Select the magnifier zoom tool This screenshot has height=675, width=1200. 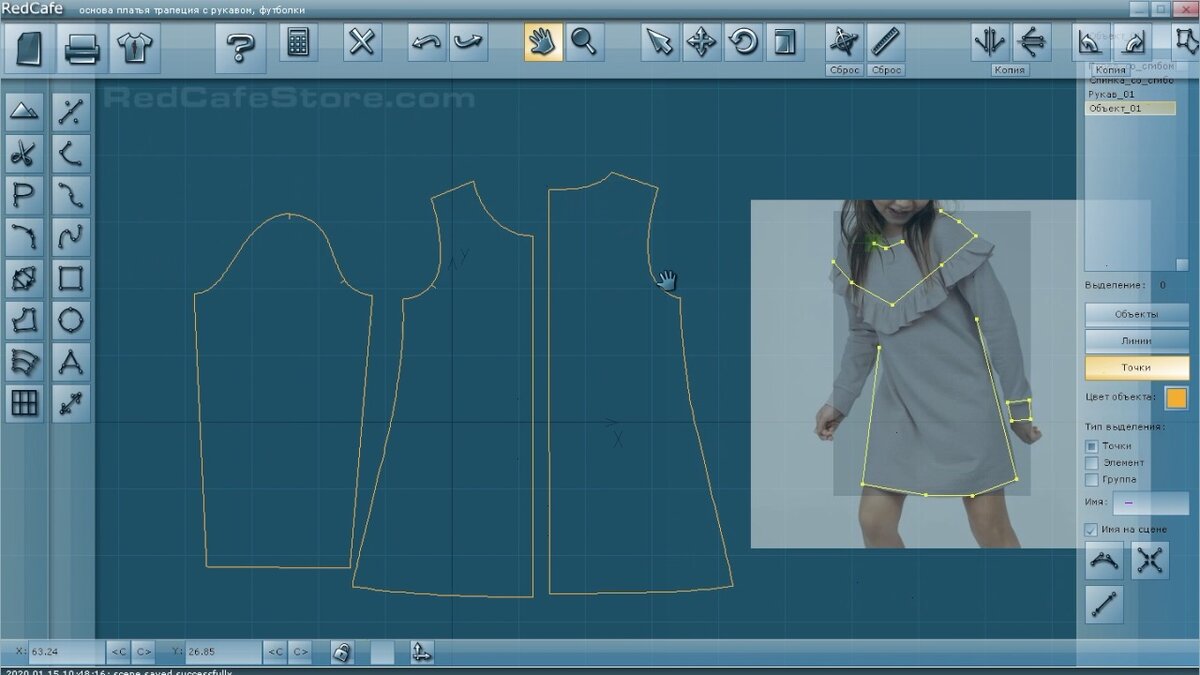coord(584,43)
